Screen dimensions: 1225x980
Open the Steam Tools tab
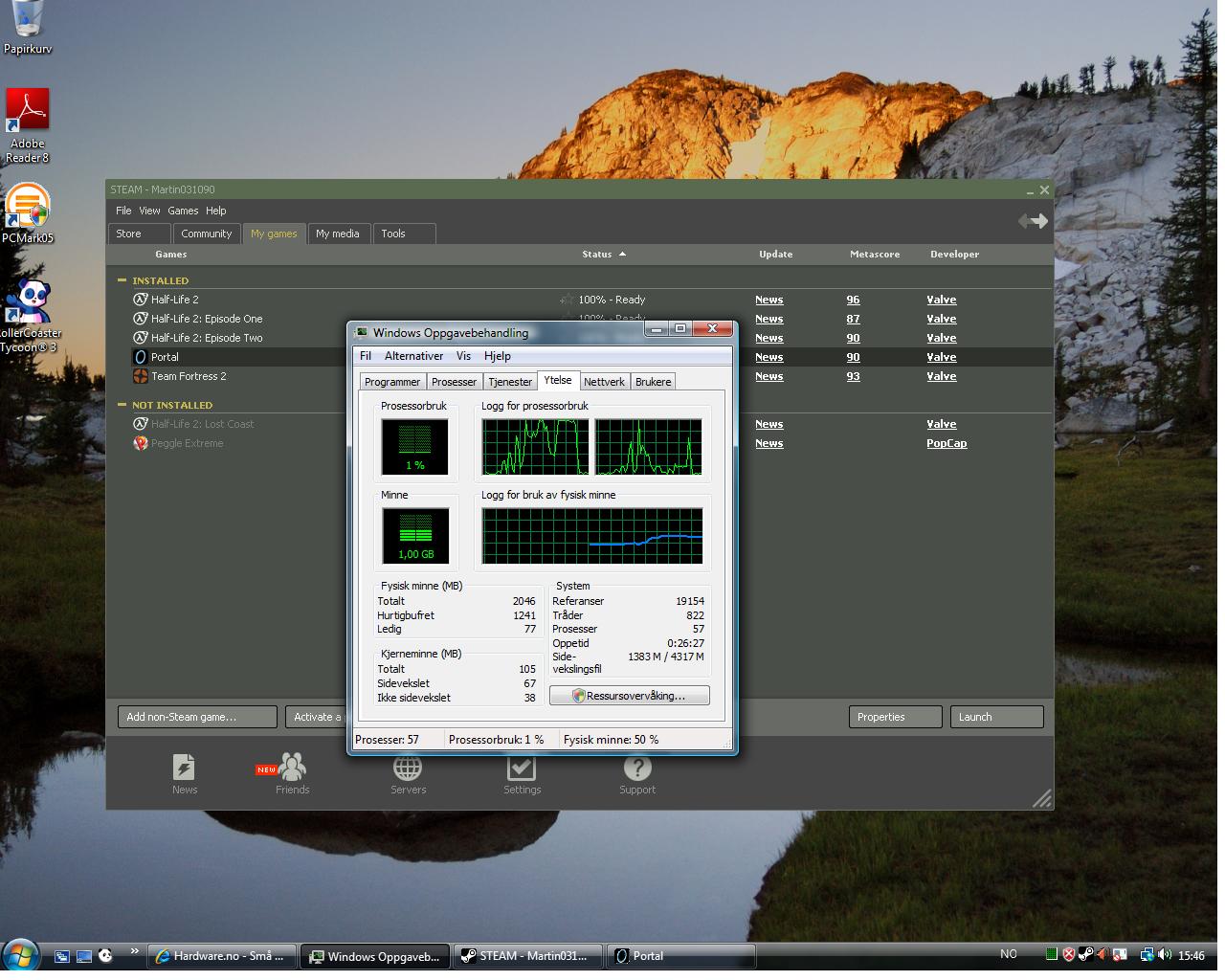[404, 234]
